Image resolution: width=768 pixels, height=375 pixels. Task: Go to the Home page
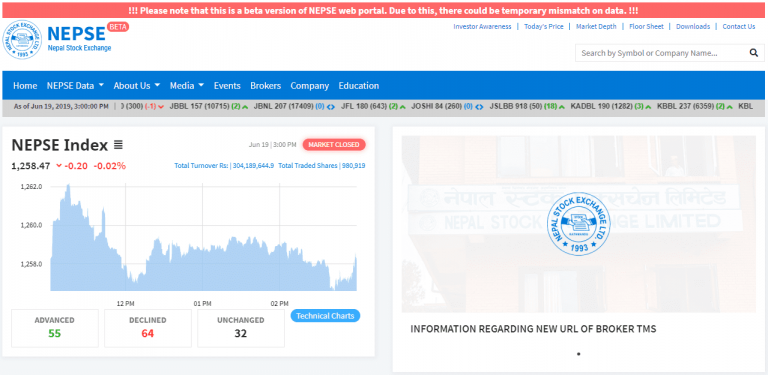[x=25, y=86]
